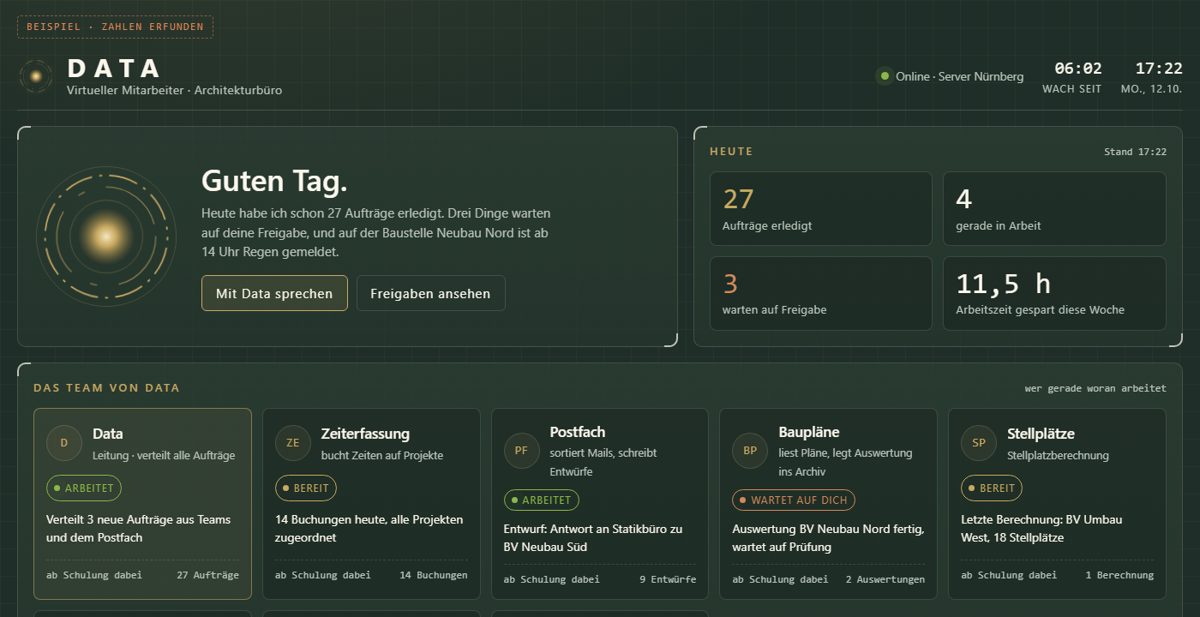Open the Baupläne card title
1200x617 pixels.
click(809, 432)
